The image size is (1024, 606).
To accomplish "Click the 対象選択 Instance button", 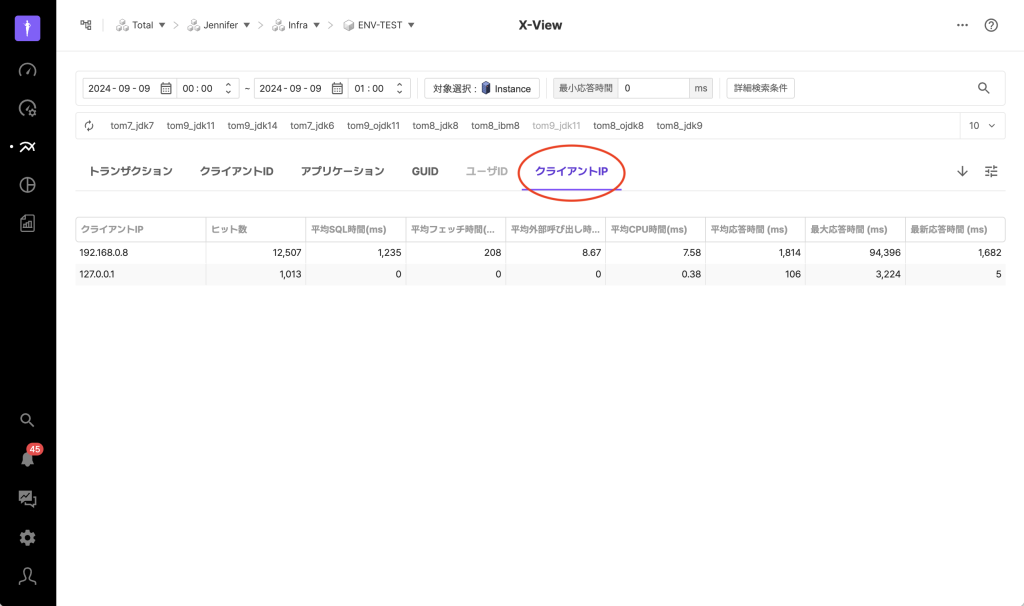I will coord(482,88).
